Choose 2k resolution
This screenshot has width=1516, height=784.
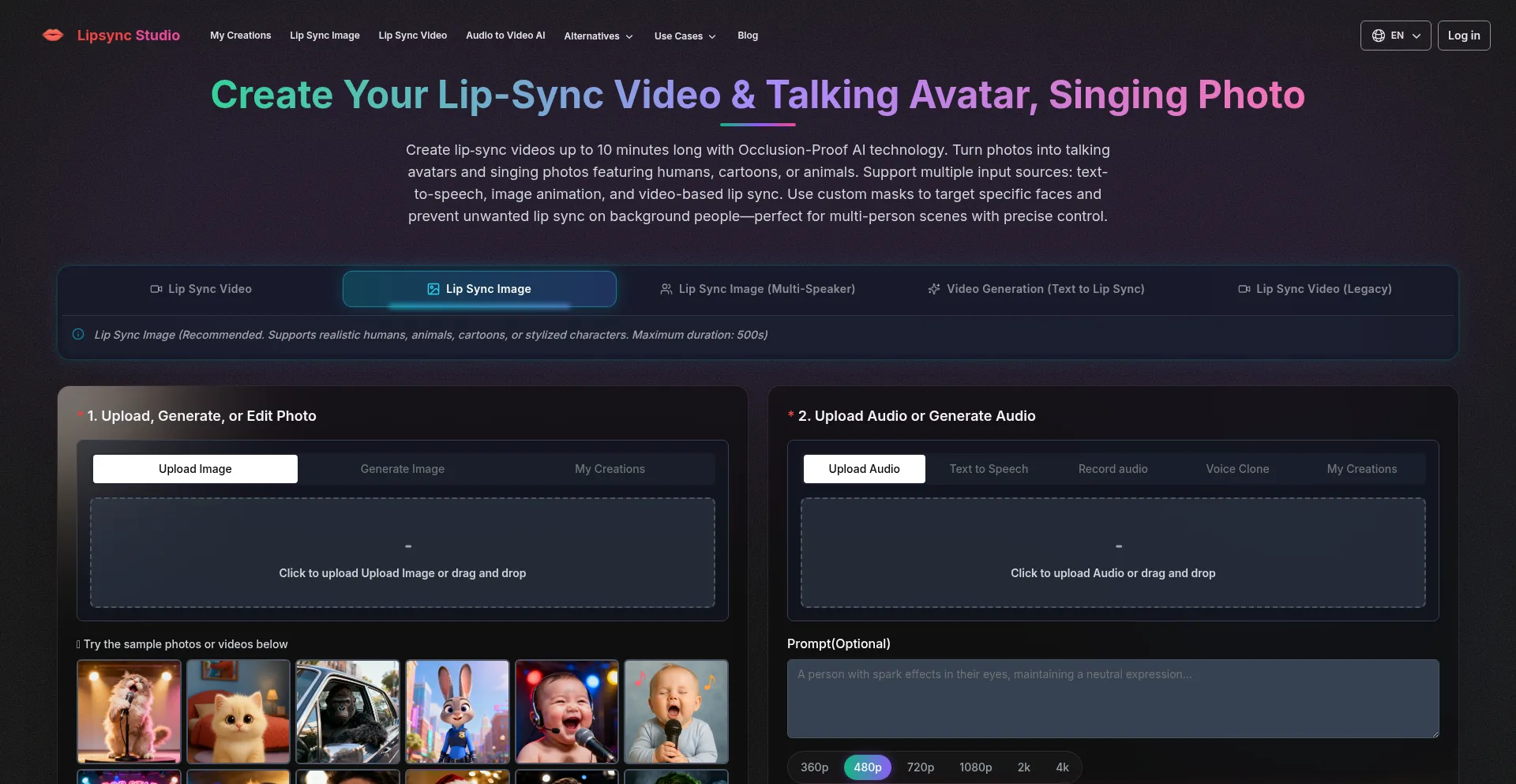pos(1024,767)
